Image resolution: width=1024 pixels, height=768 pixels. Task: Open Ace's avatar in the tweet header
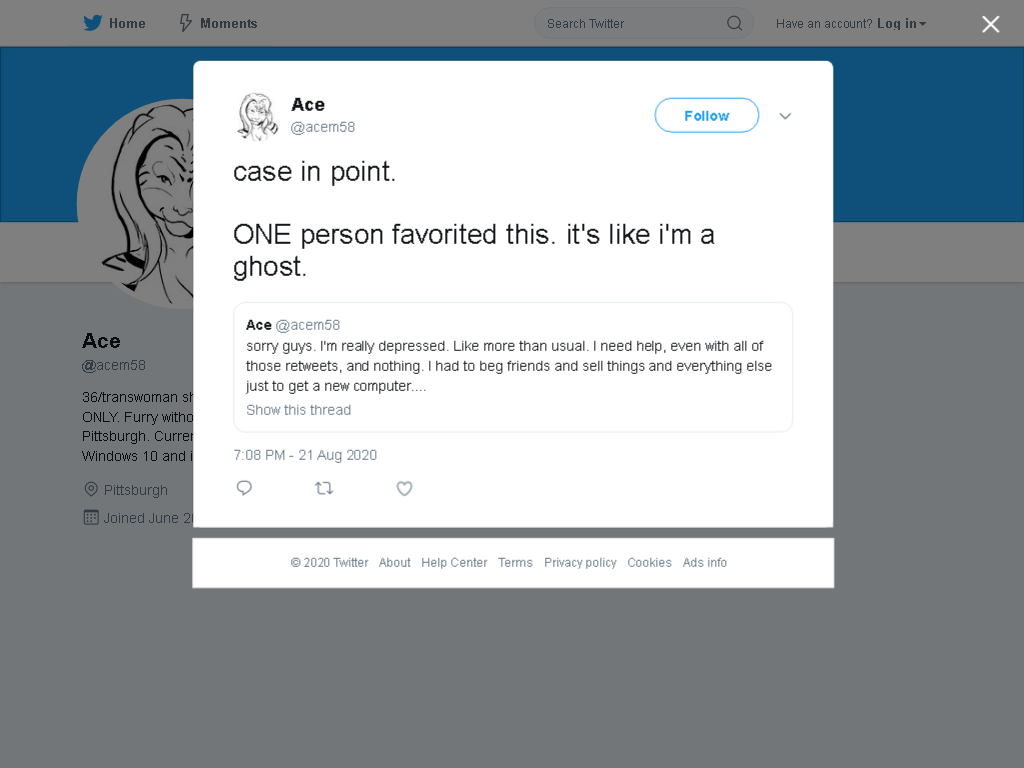[x=257, y=116]
